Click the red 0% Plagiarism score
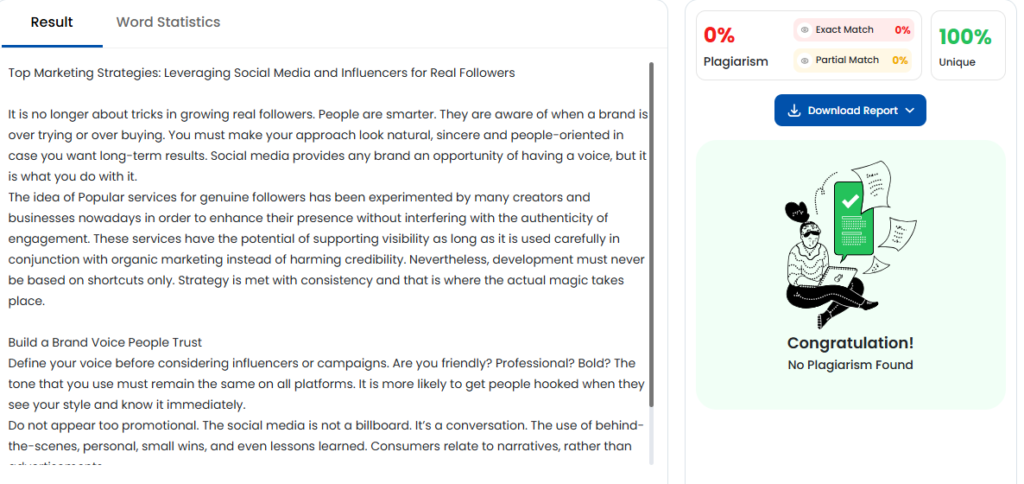 point(719,35)
